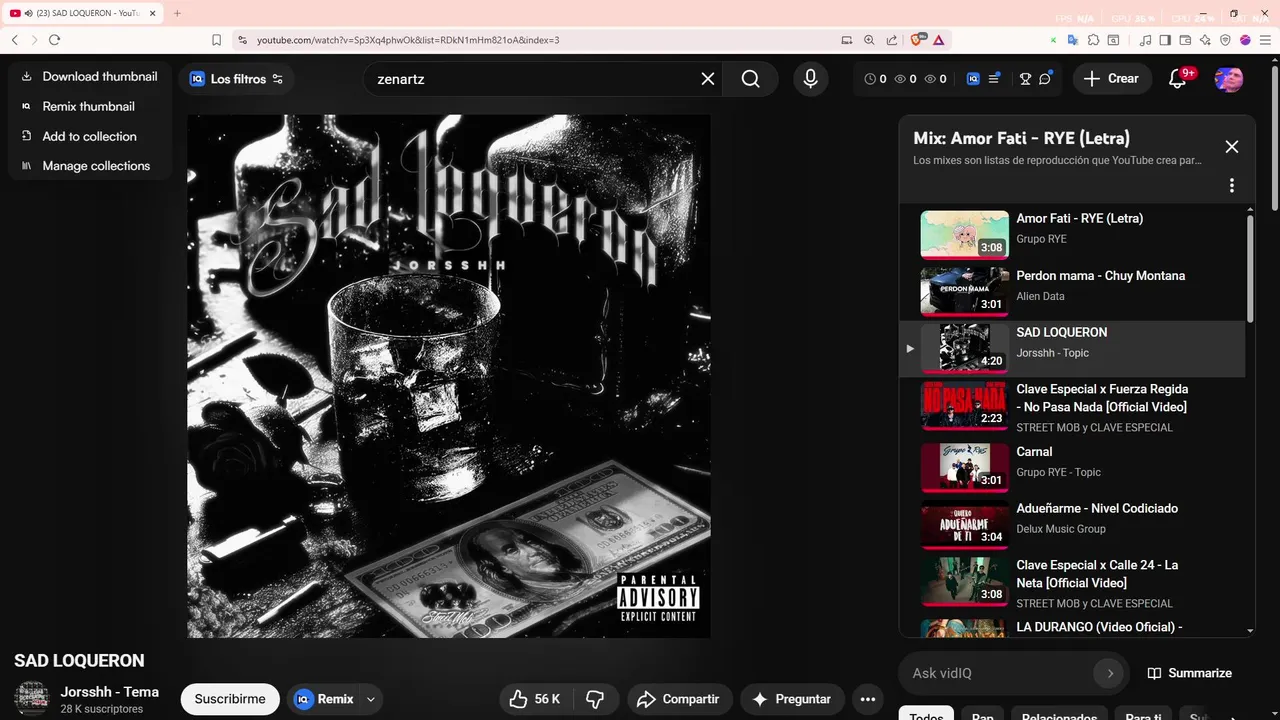Select the Relacionados chip
This screenshot has width=1280, height=720.
[1059, 715]
